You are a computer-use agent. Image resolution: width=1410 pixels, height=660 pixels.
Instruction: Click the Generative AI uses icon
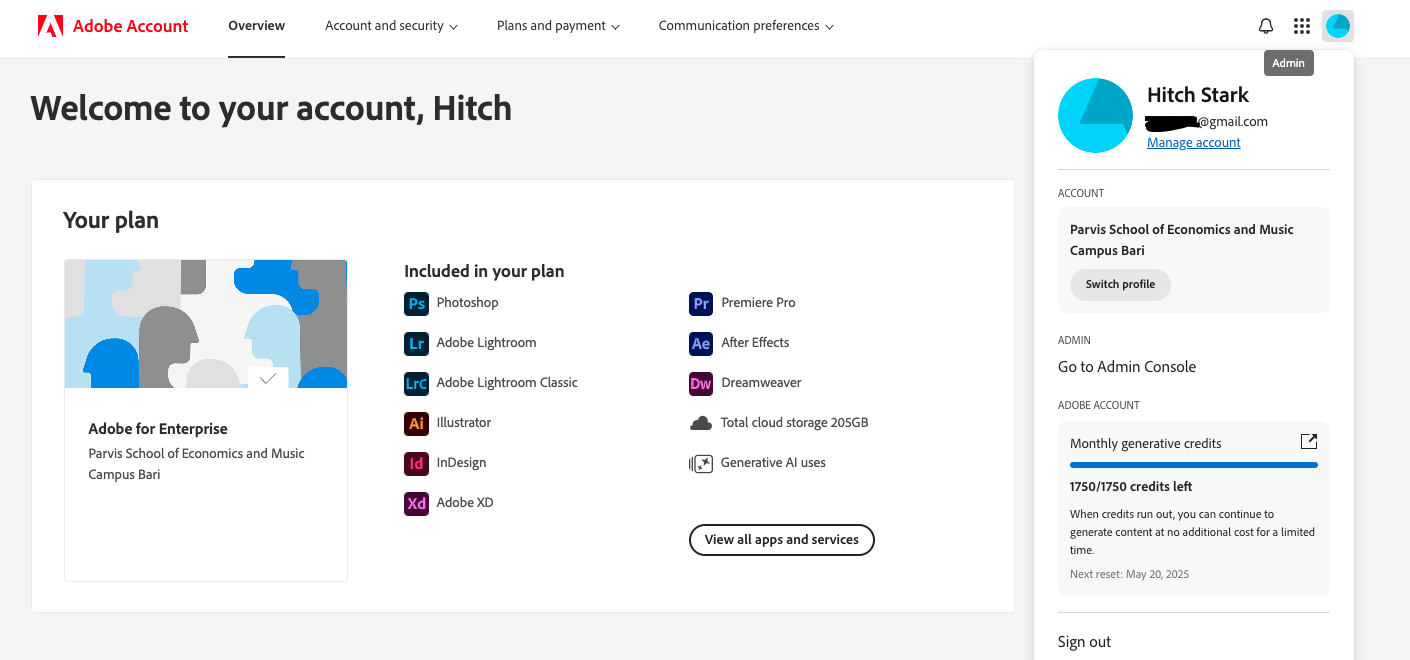pos(701,463)
